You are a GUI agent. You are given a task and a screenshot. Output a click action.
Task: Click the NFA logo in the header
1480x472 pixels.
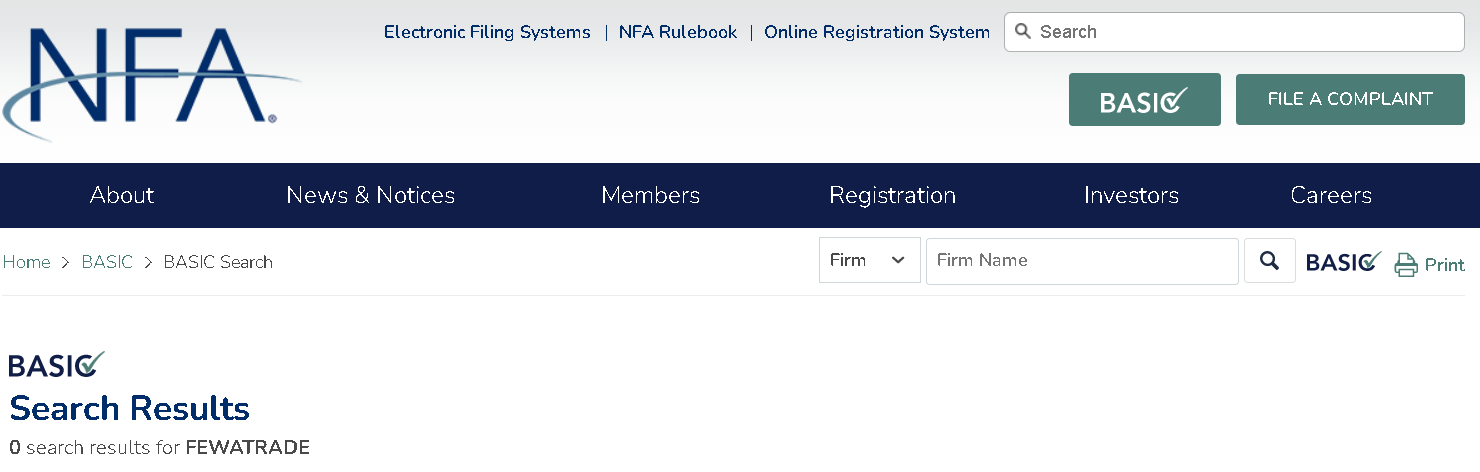[150, 80]
